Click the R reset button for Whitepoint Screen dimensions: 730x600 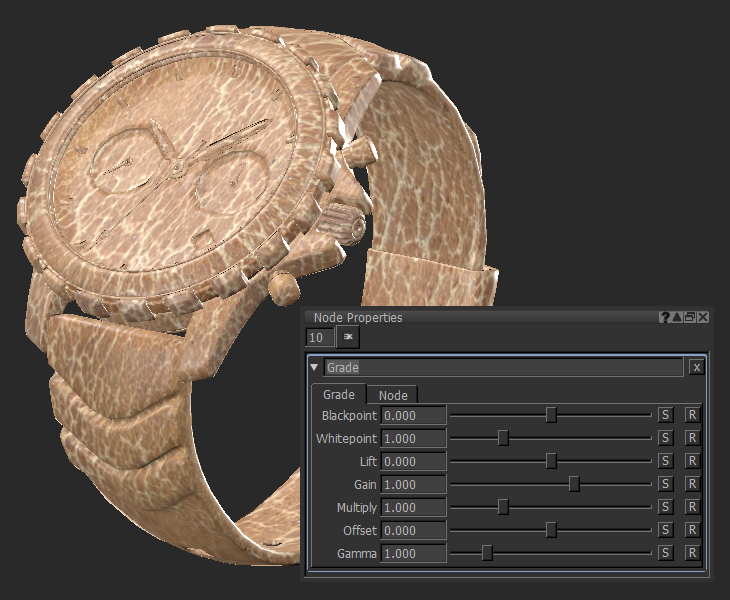pos(692,438)
